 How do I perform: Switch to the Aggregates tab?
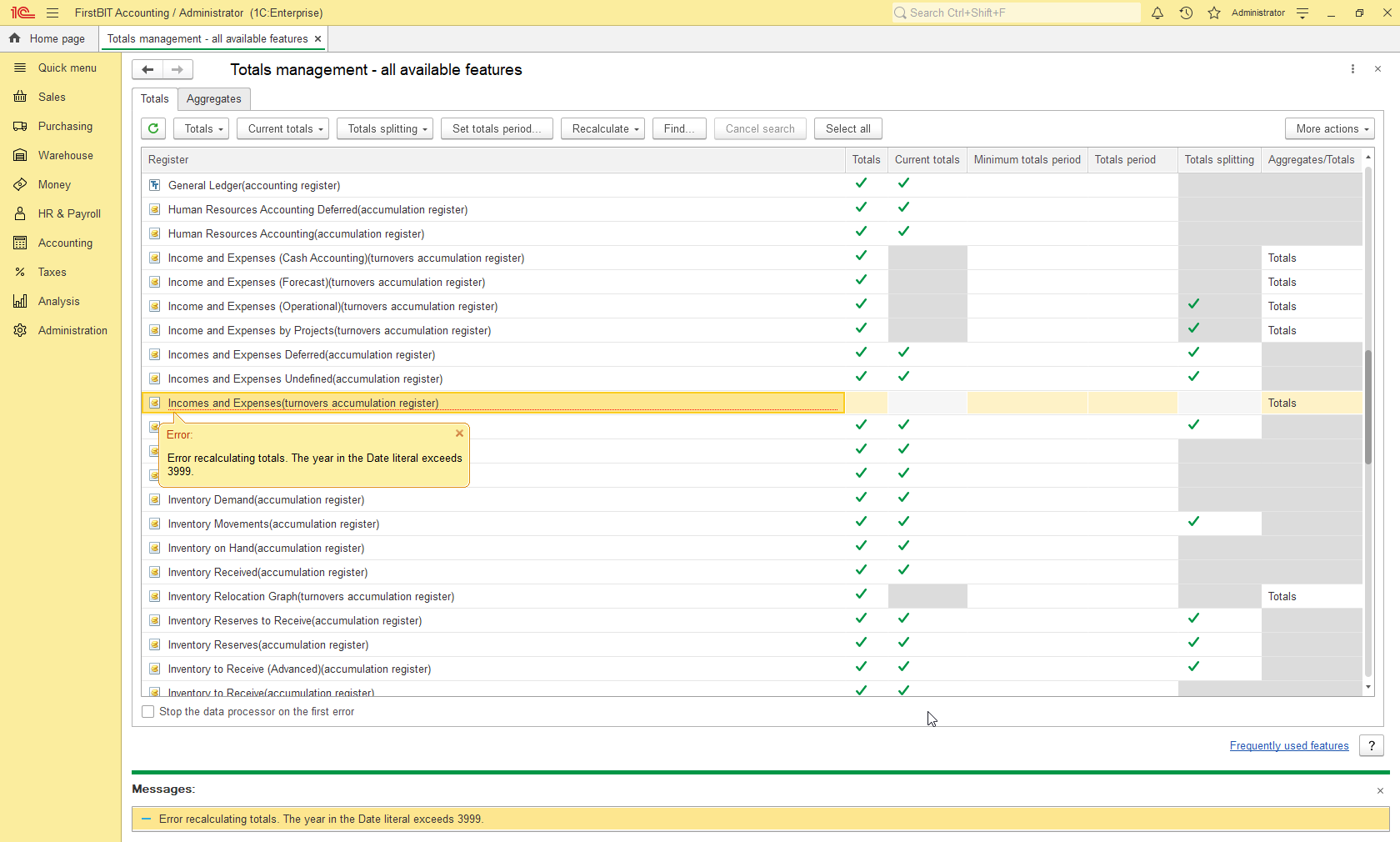[213, 98]
